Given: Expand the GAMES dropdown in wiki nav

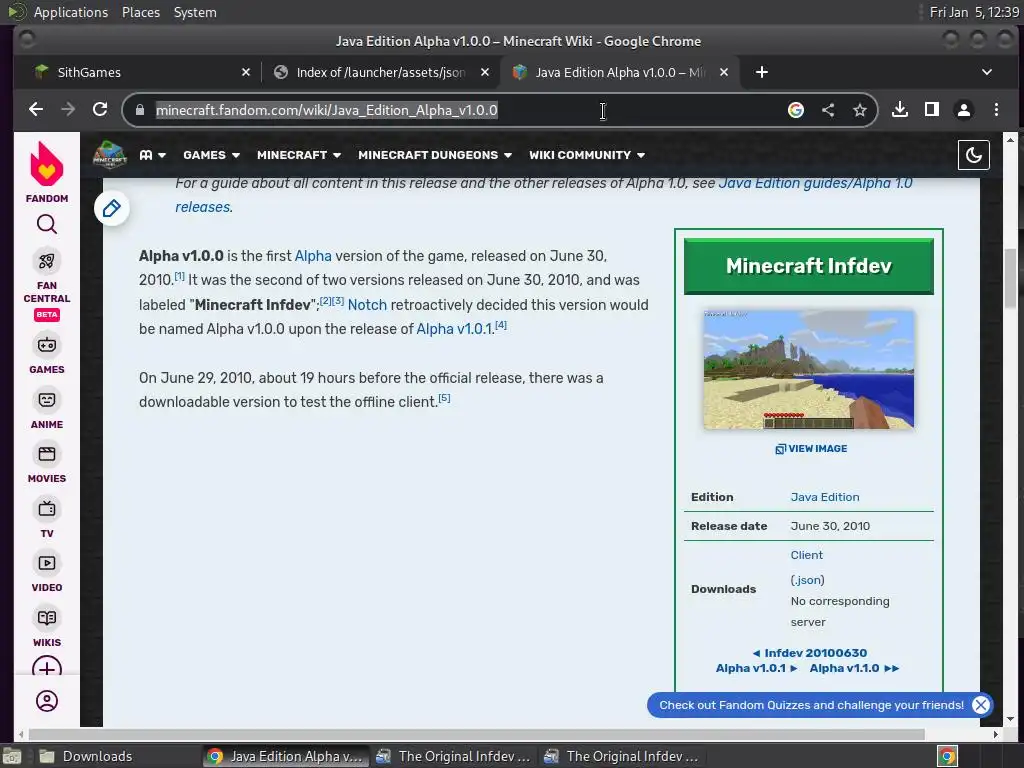Looking at the screenshot, I should coord(212,155).
